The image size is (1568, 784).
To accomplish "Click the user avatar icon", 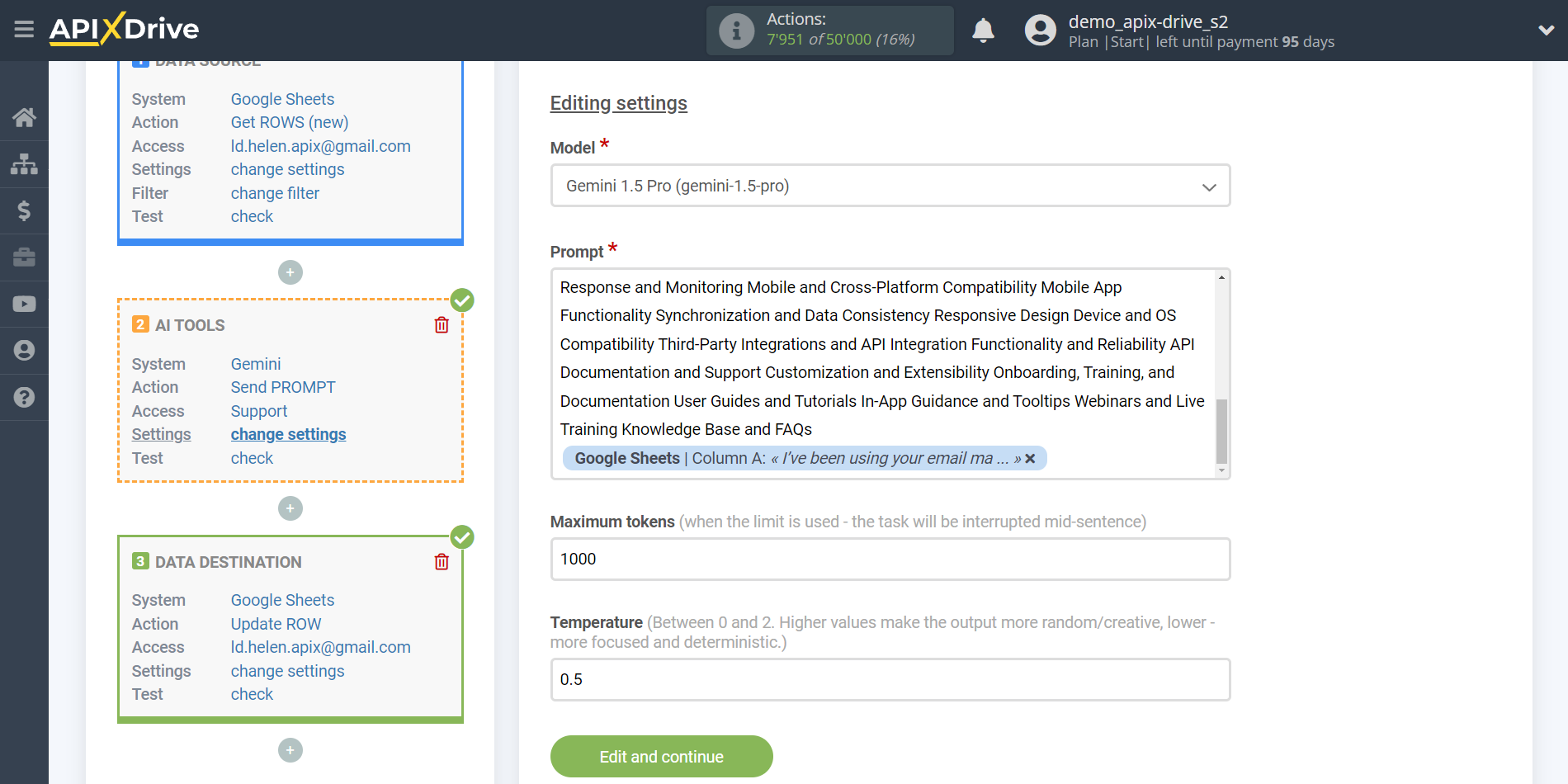I will 1040,31.
